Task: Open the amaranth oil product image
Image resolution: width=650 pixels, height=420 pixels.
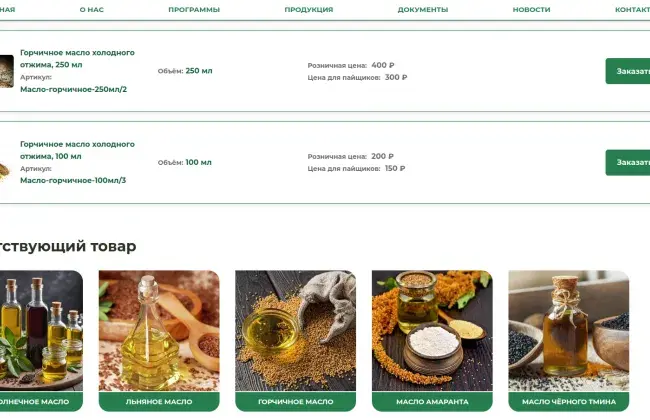Action: [x=432, y=330]
